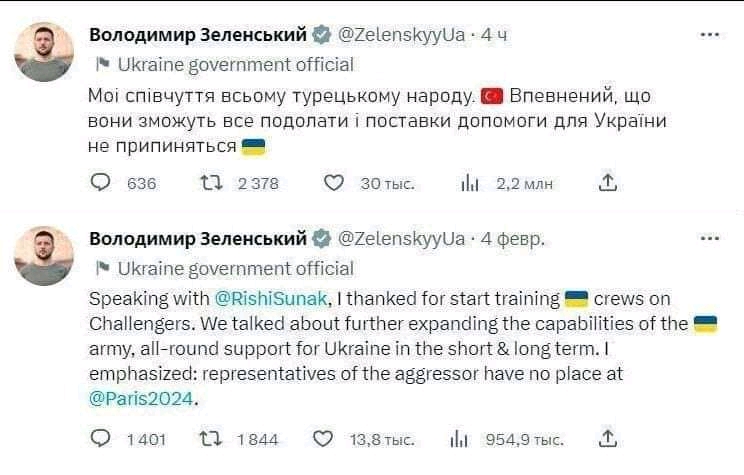This screenshot has width=744, height=475.
Task: Retweet the Rishi Sunak tweet
Action: coord(210,438)
